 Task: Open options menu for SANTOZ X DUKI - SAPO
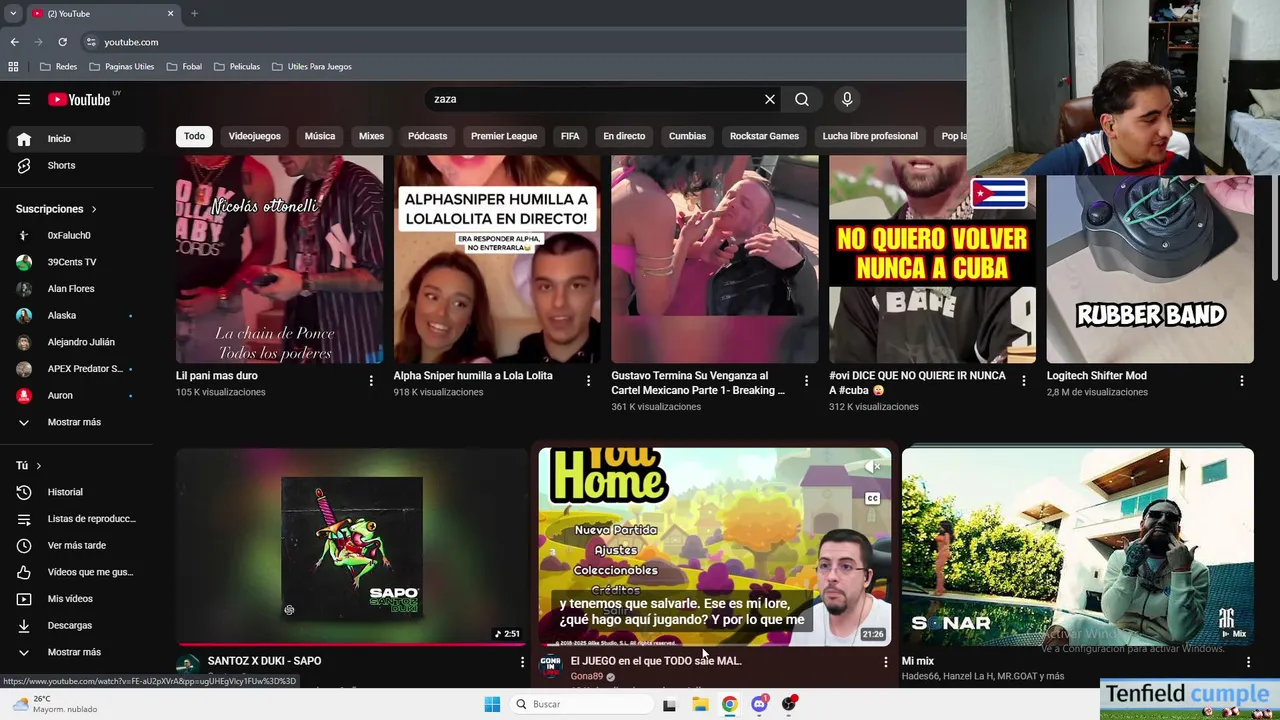(522, 662)
